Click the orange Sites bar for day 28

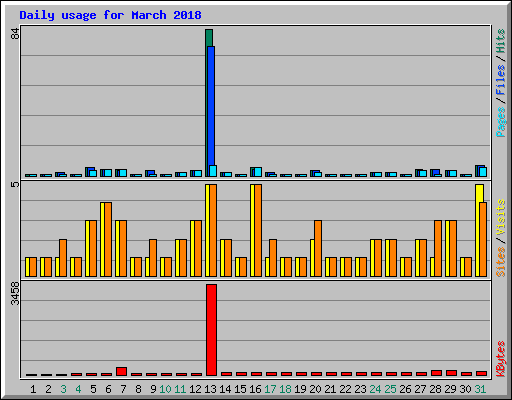tap(438, 248)
